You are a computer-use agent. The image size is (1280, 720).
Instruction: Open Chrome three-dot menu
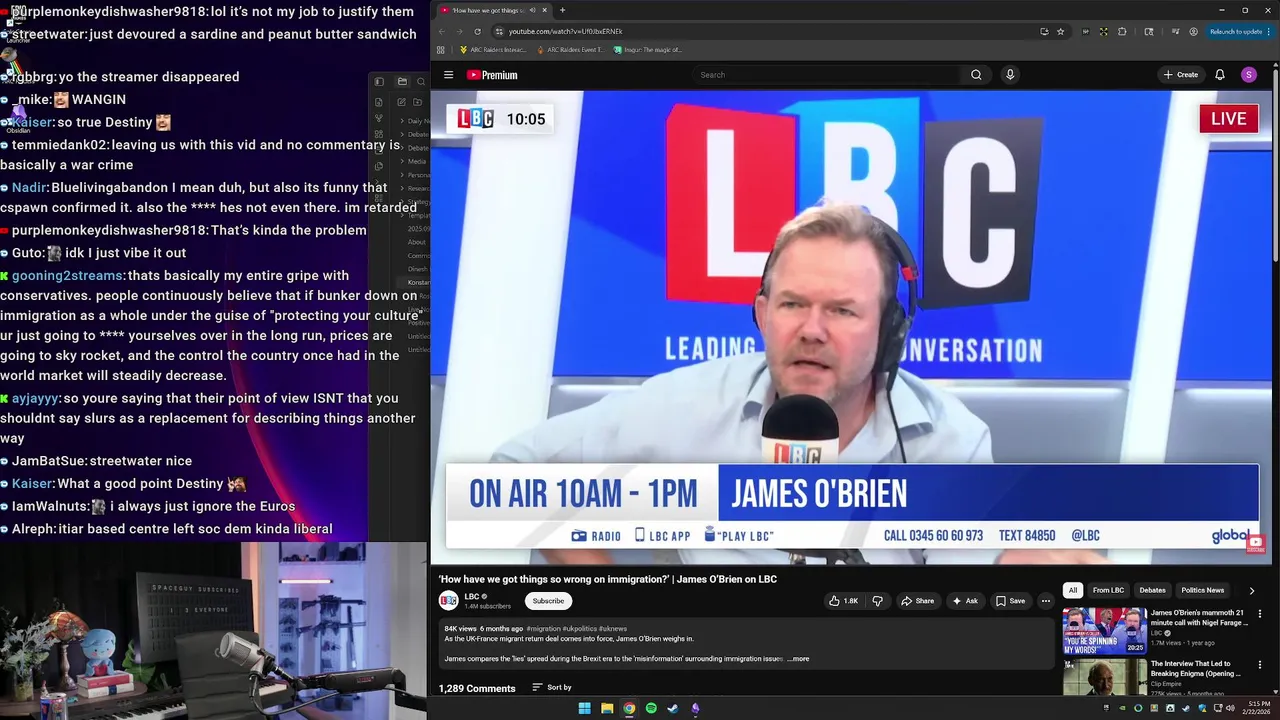click(1271, 31)
